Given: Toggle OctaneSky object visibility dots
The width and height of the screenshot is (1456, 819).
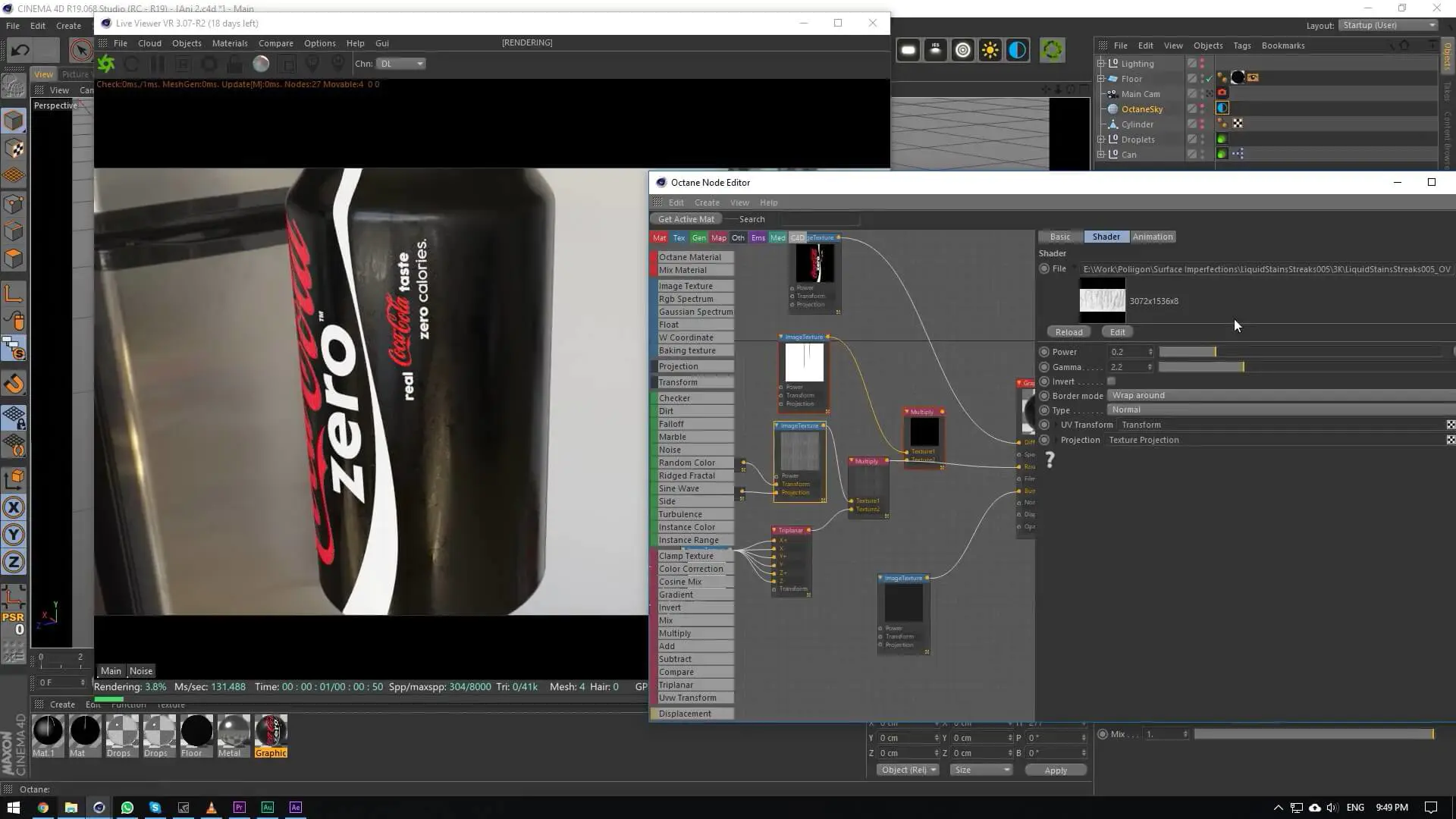Looking at the screenshot, I should (1202, 109).
